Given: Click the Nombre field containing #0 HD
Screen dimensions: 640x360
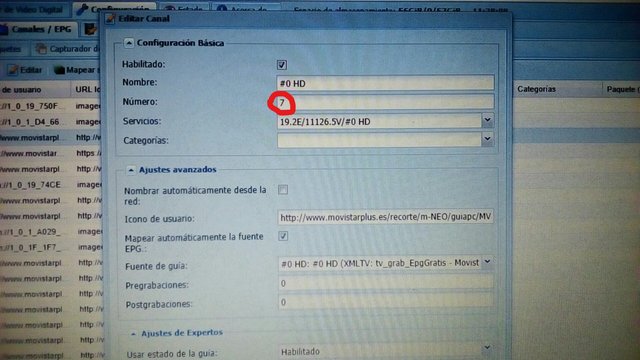Looking at the screenshot, I should point(385,83).
